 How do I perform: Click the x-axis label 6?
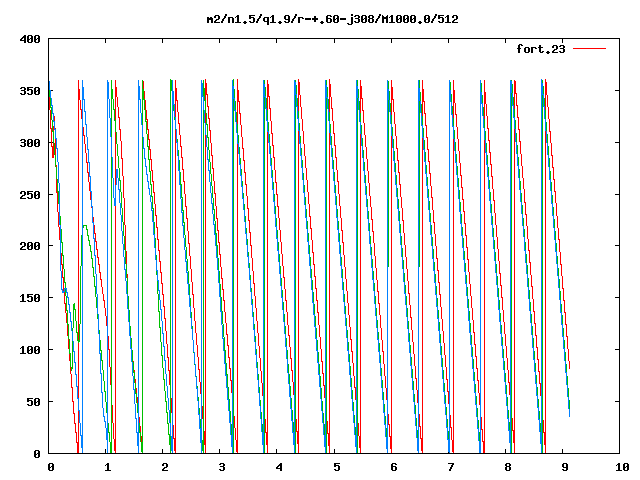point(393,467)
